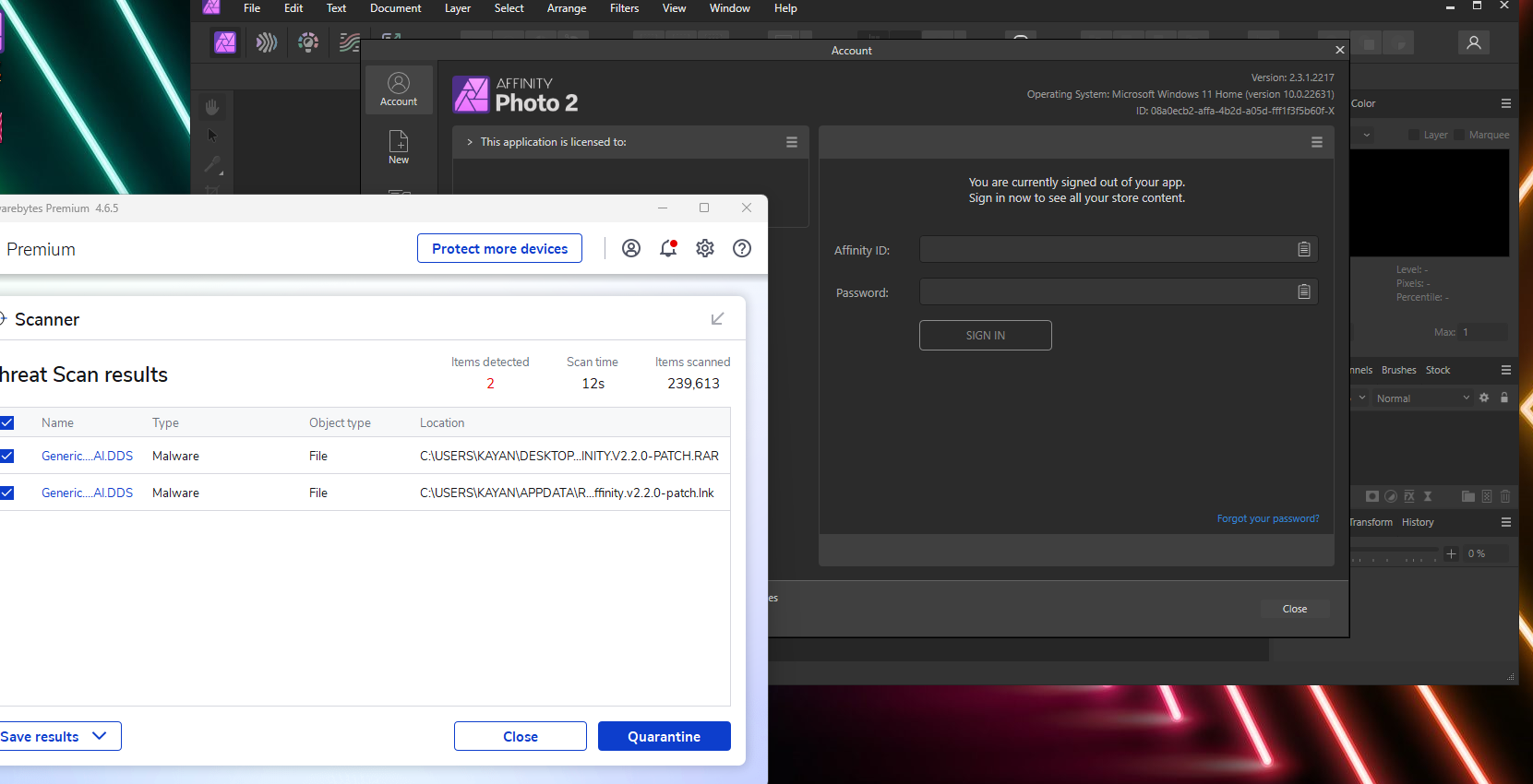Click the layer lock icon
Image resolution: width=1533 pixels, height=784 pixels.
(1504, 398)
